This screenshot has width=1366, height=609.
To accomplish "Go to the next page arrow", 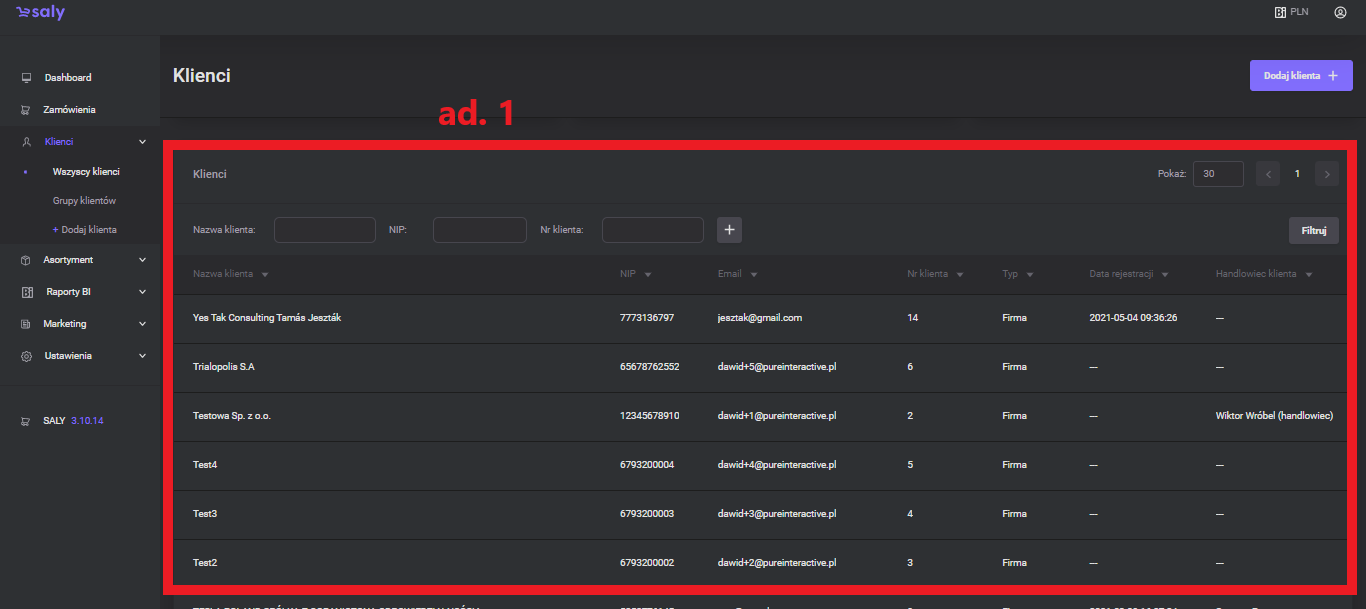I will click(1327, 174).
